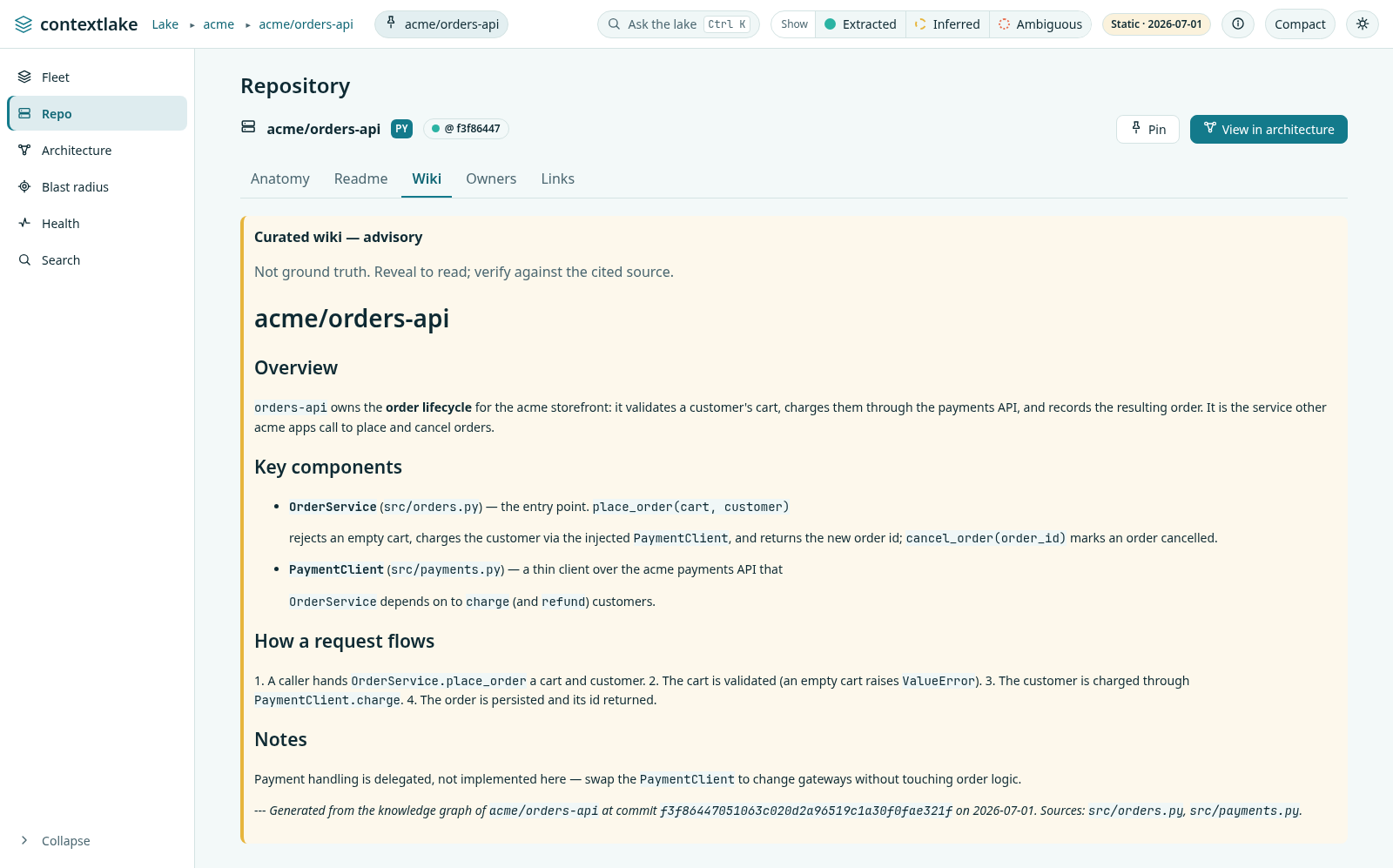Switch to the Readme tab
Viewport: 1393px width, 868px height.
tap(360, 178)
